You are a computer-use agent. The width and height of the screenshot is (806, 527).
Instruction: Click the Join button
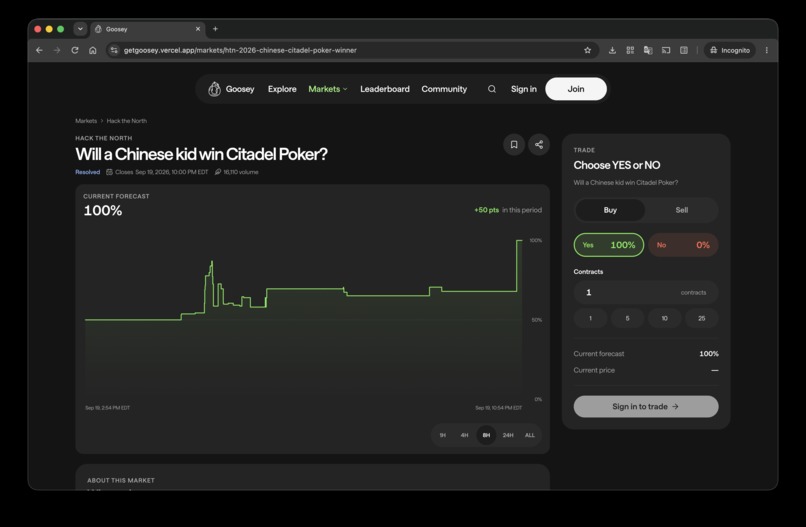click(576, 89)
